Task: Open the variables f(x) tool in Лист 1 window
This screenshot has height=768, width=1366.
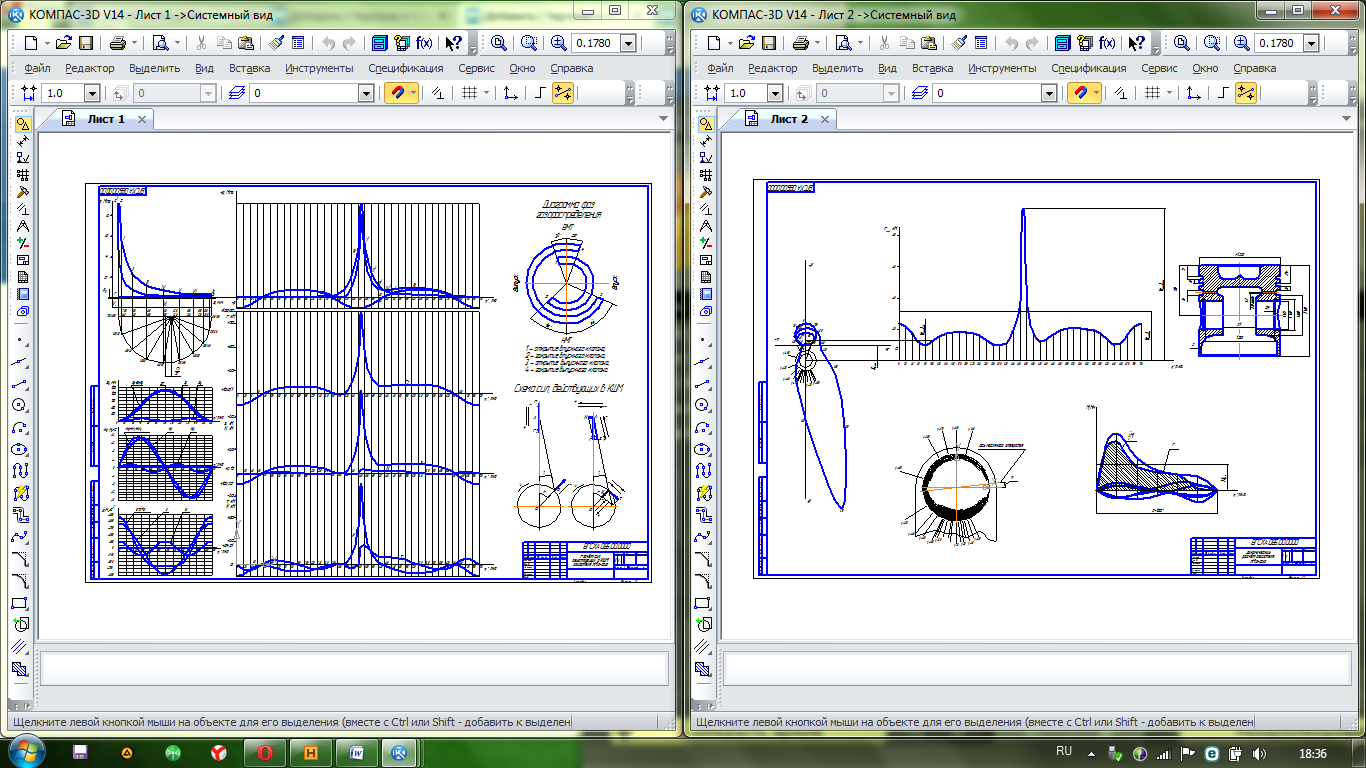Action: tap(424, 43)
